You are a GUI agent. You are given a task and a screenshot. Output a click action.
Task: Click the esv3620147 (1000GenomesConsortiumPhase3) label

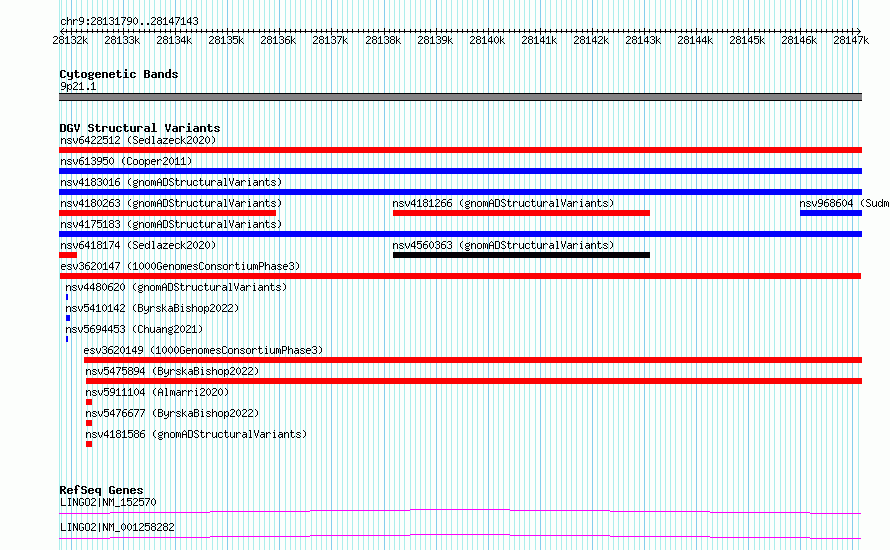pos(180,266)
